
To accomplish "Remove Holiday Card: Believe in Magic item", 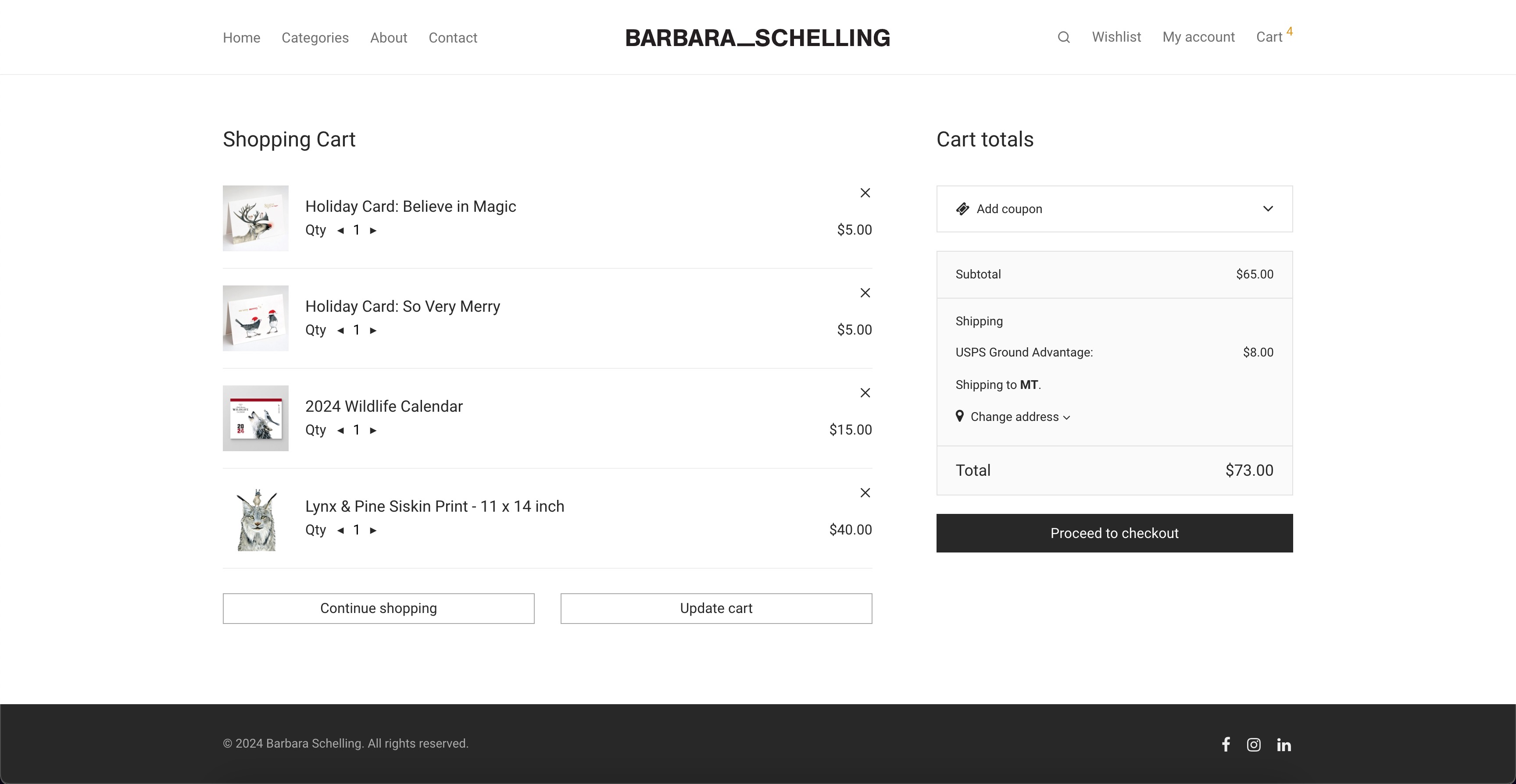I will (865, 193).
